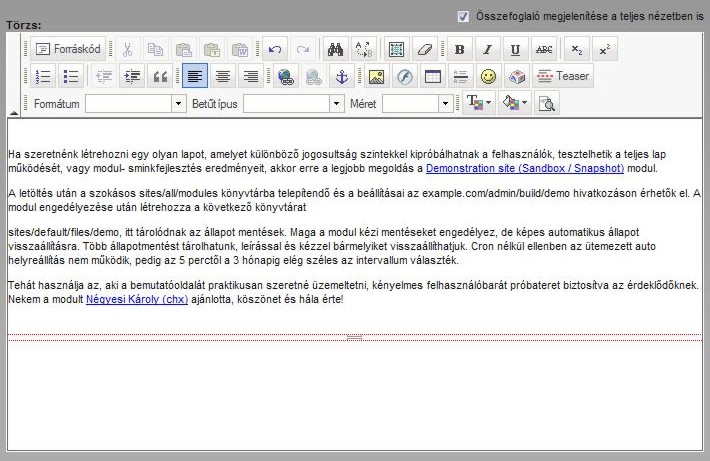Image resolution: width=710 pixels, height=461 pixels.
Task: Open background color picker
Action: [515, 103]
